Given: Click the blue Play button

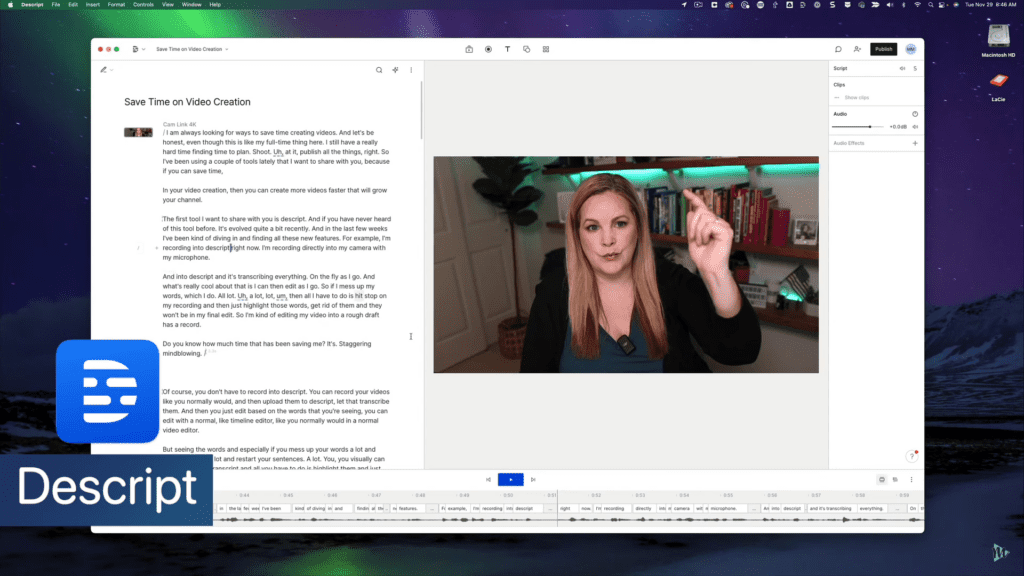Looking at the screenshot, I should pos(511,480).
